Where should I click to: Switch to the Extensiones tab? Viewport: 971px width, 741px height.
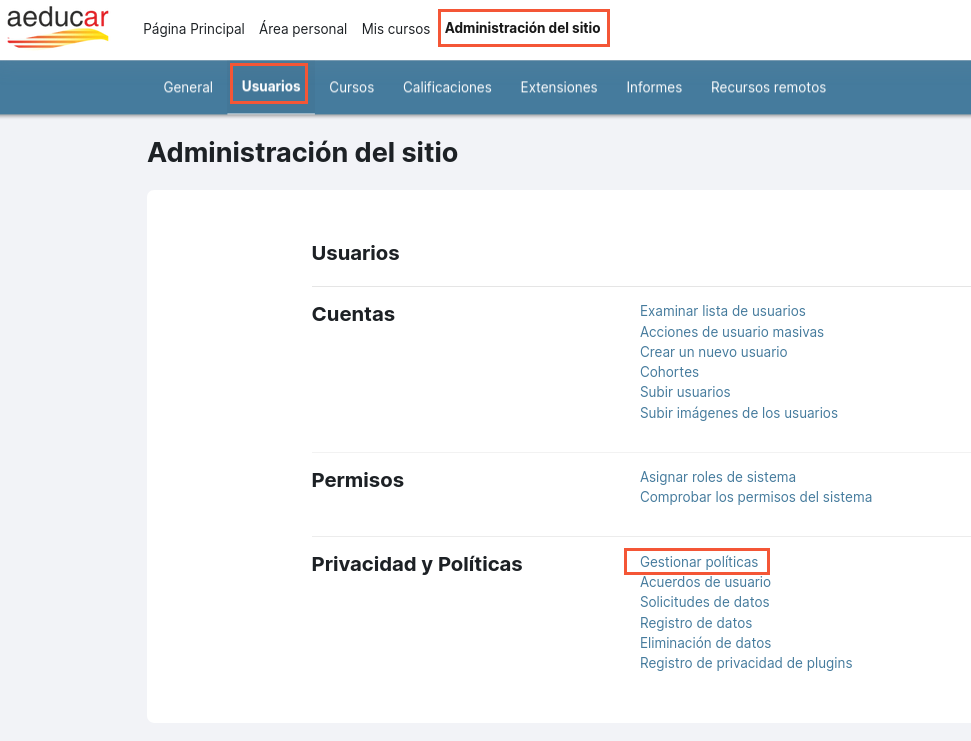(559, 87)
